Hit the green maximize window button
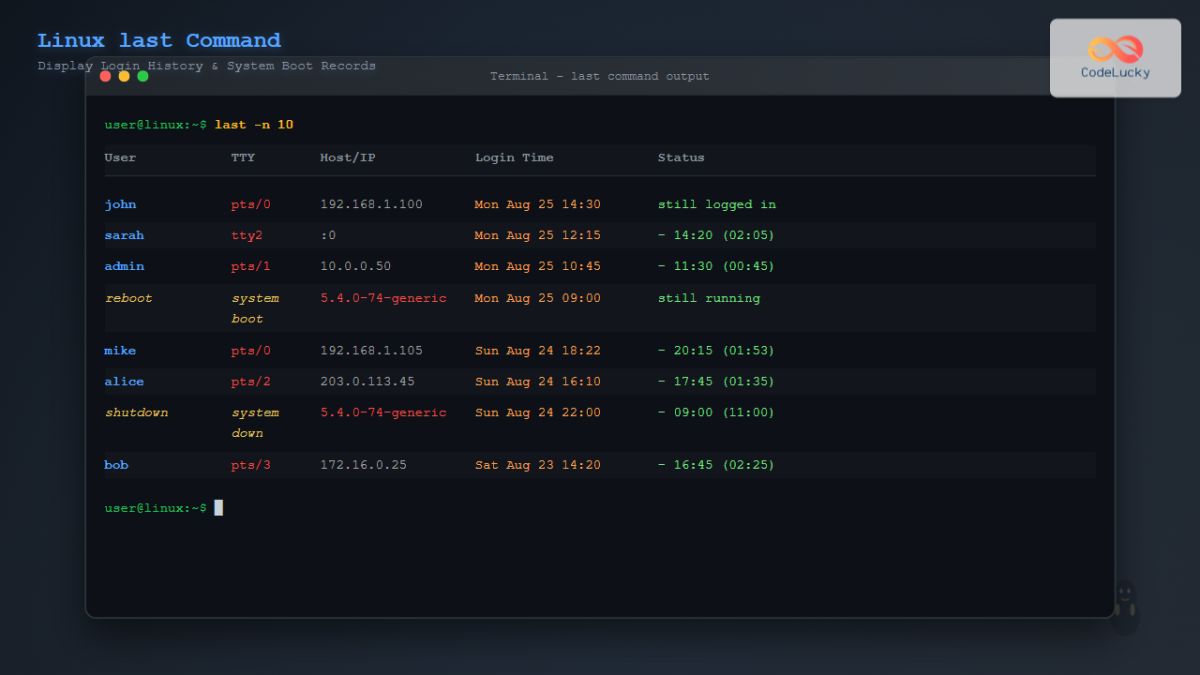The width and height of the screenshot is (1200, 675). pos(143,76)
